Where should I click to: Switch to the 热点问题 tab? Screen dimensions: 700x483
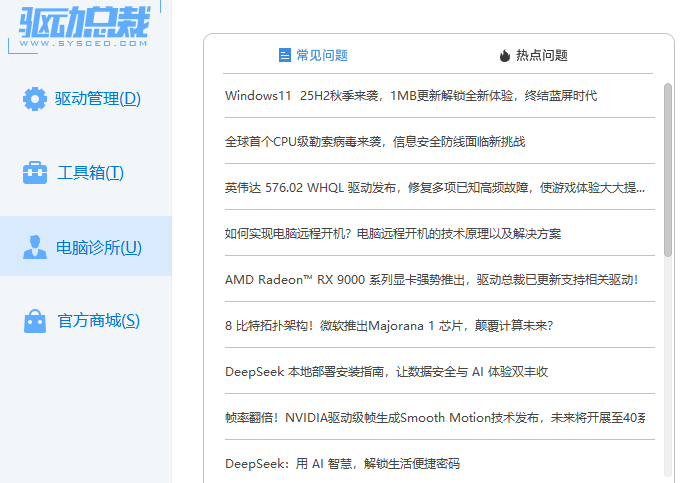tap(541, 56)
